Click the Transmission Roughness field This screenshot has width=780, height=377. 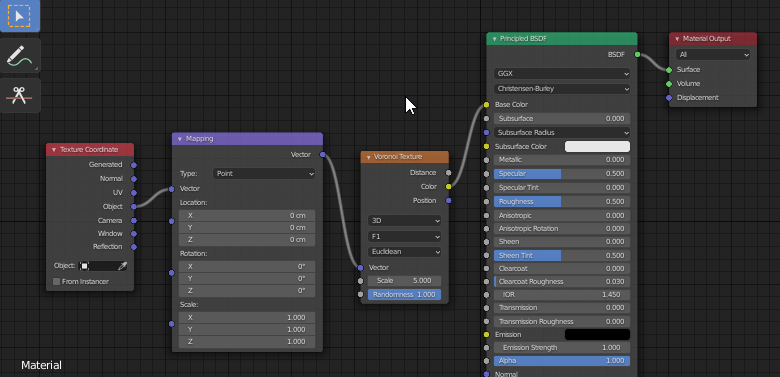click(x=562, y=322)
